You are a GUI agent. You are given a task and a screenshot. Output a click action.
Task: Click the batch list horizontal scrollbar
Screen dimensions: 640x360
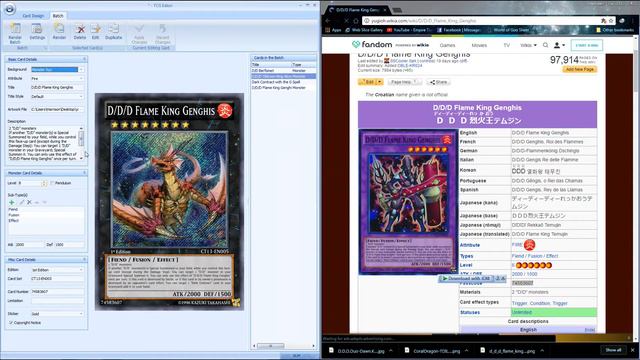pos(283,346)
